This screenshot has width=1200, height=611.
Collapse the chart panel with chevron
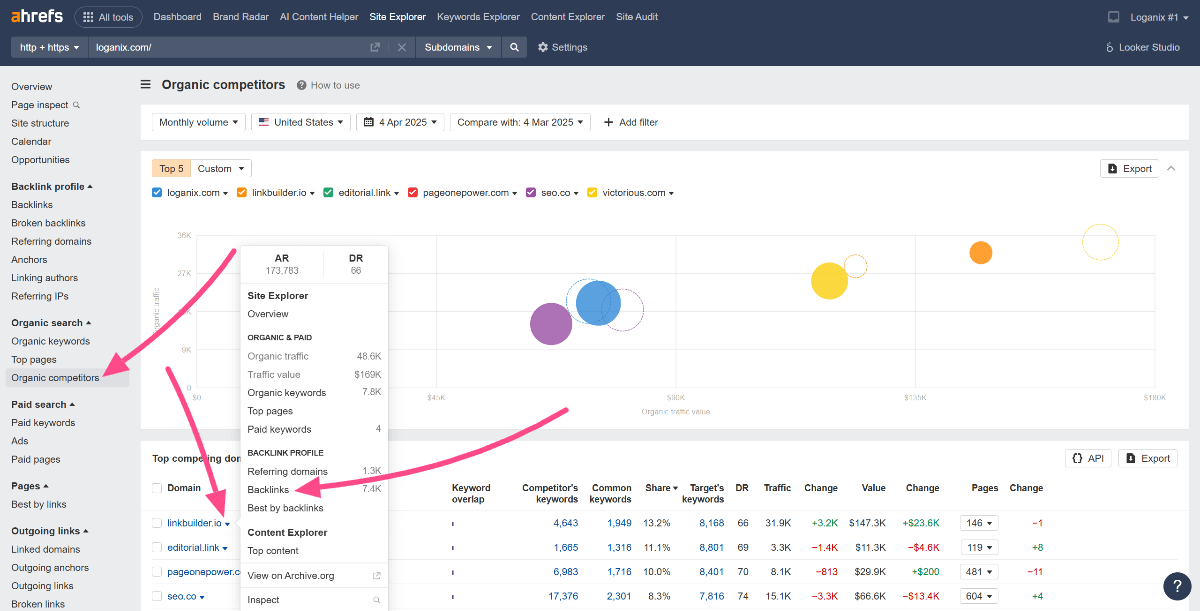click(1171, 168)
